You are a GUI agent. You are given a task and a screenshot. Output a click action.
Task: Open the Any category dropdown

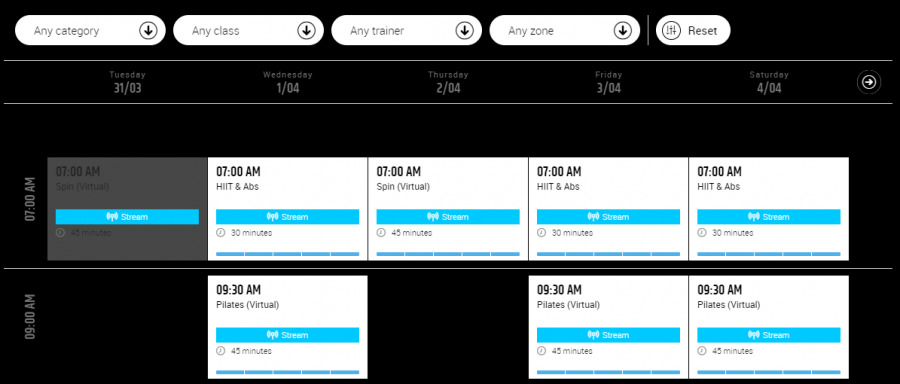[90, 30]
